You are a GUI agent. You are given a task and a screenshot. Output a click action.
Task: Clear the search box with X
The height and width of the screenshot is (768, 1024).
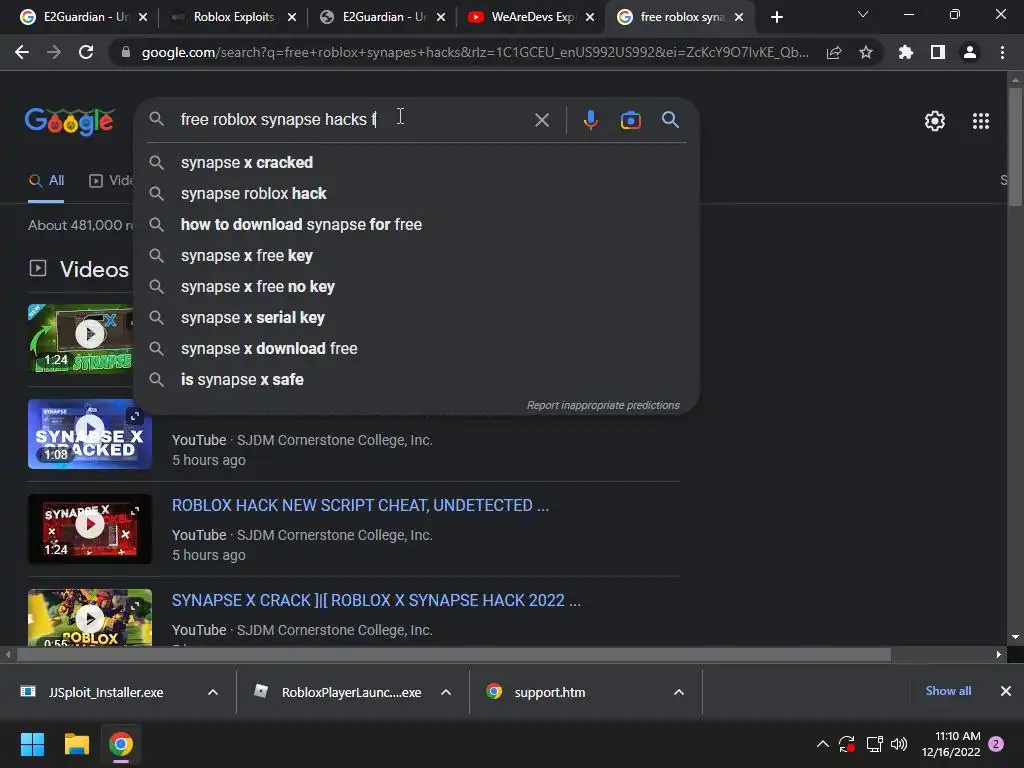[541, 120]
